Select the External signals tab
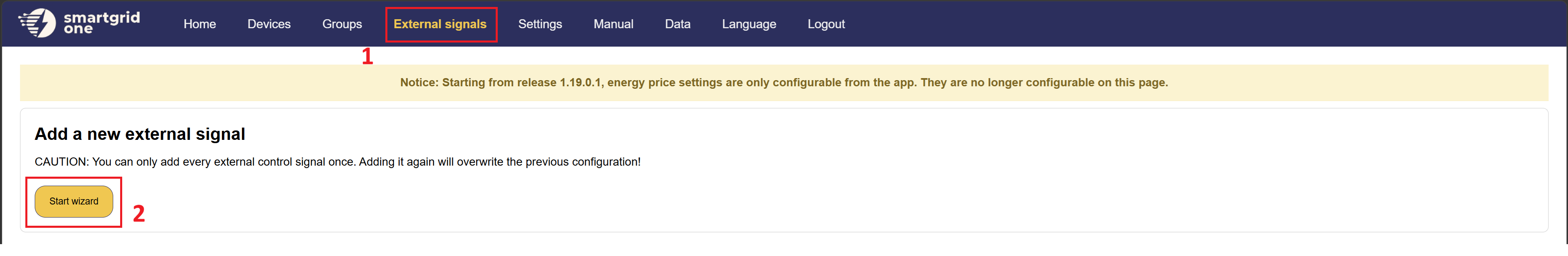1568x256 pixels. [x=439, y=25]
